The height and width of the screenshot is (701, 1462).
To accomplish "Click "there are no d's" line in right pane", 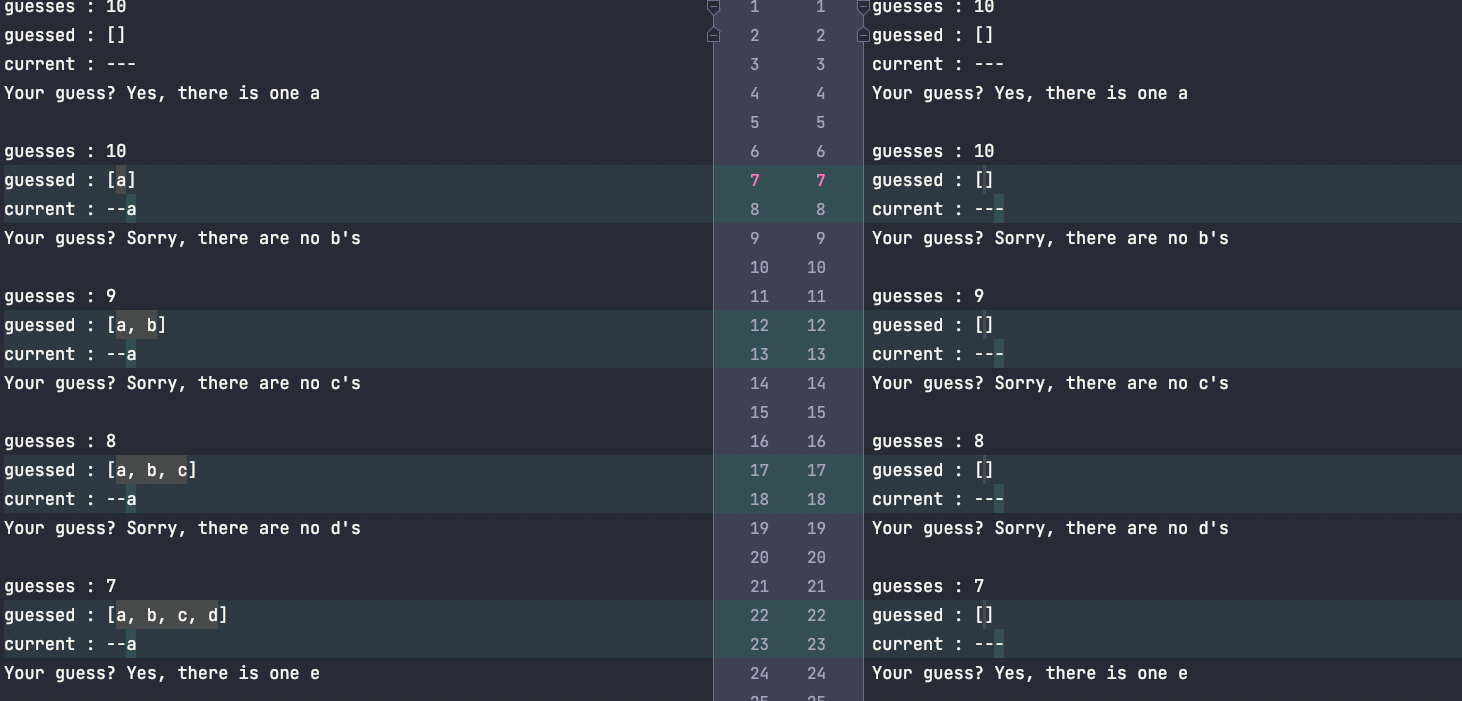I will [x=1050, y=528].
